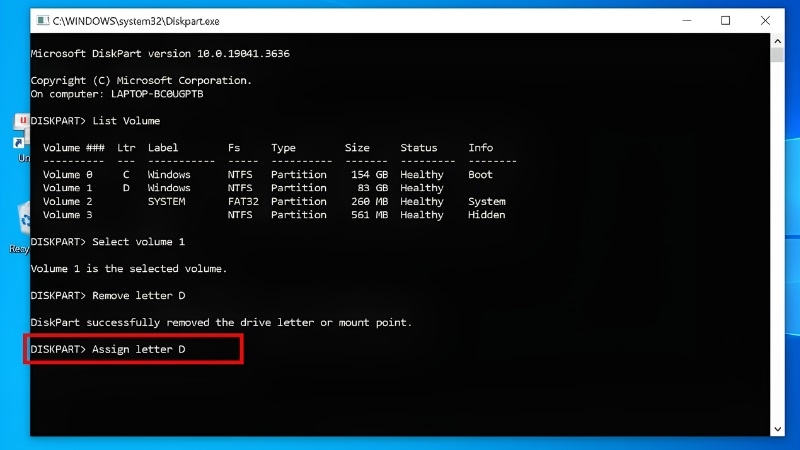Maximize the Diskpart window
The width and height of the screenshot is (800, 450).
coord(726,21)
